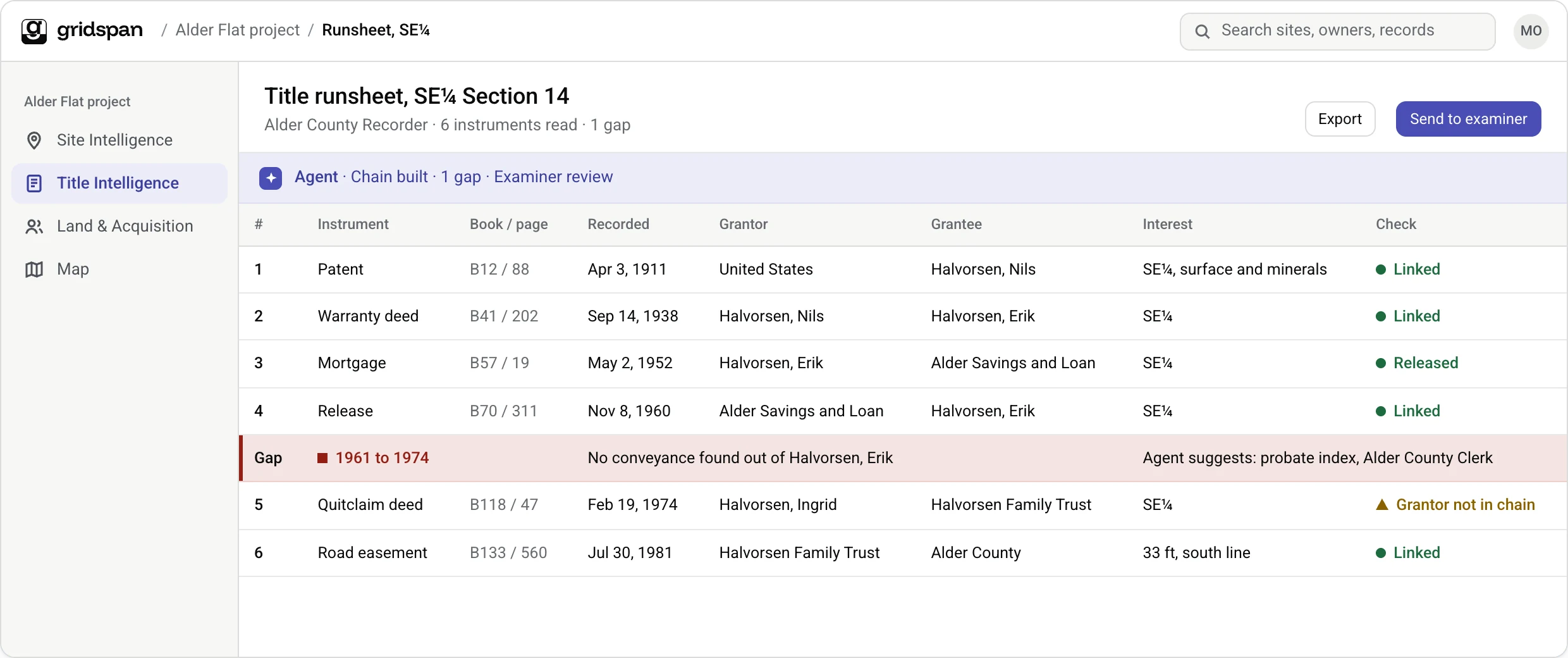Select Title Intelligence in sidebar

tap(119, 183)
